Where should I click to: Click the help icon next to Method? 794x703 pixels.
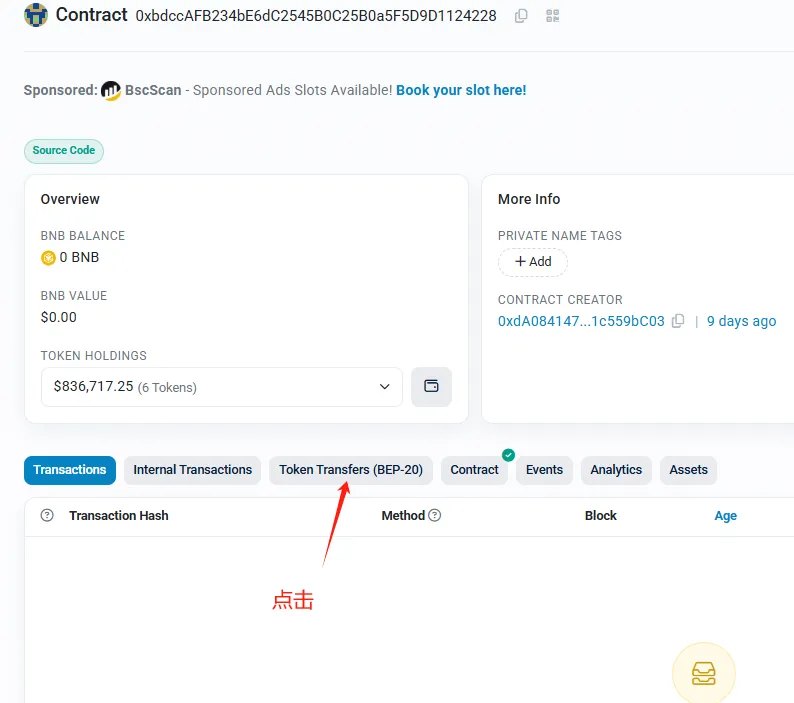tap(435, 516)
